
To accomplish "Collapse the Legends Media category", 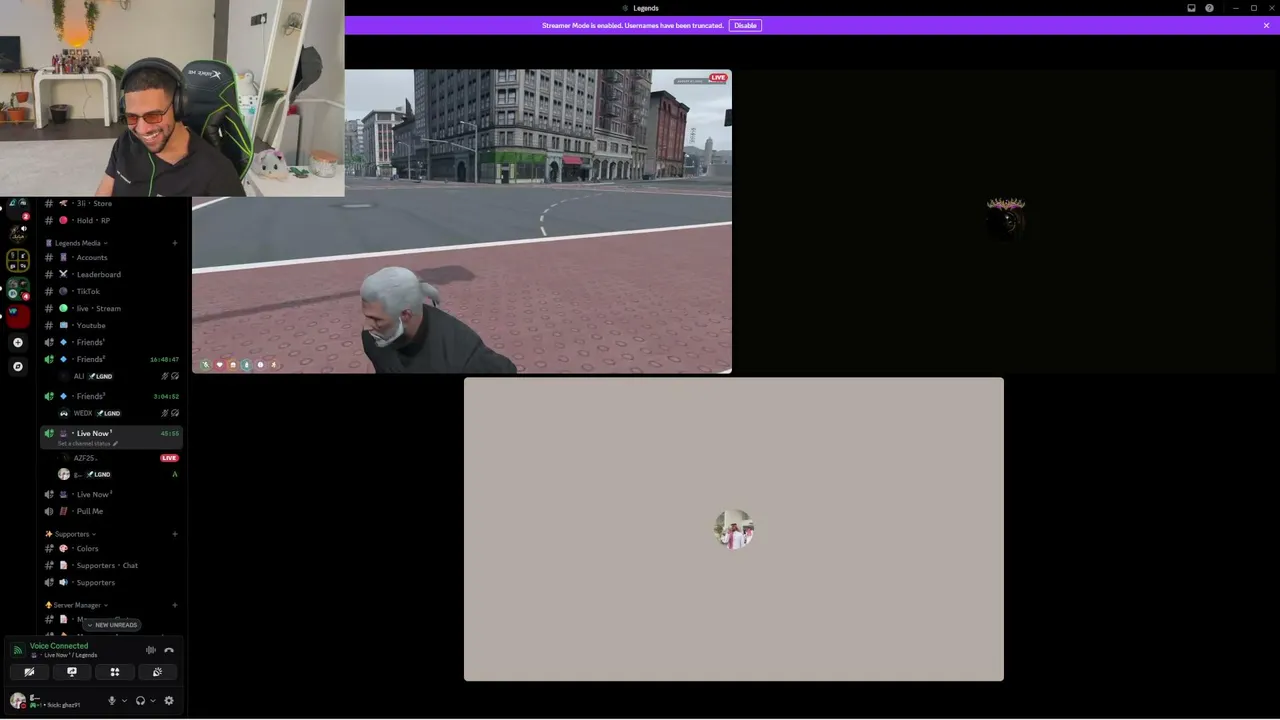I will coord(77,243).
